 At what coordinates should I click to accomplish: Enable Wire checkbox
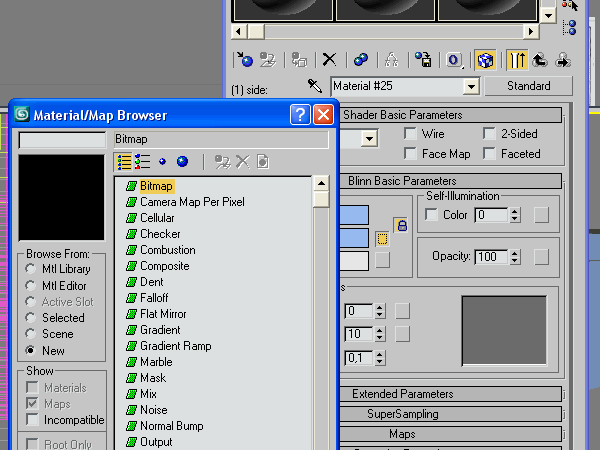point(410,134)
